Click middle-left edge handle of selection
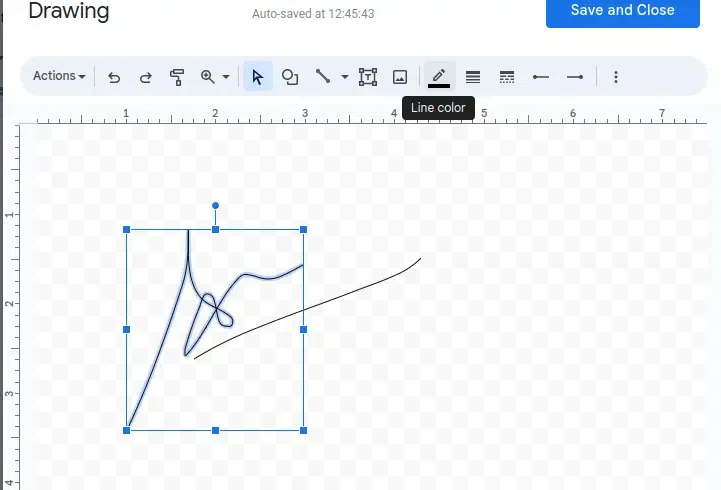Image resolution: width=721 pixels, height=490 pixels. pyautogui.click(x=126, y=330)
